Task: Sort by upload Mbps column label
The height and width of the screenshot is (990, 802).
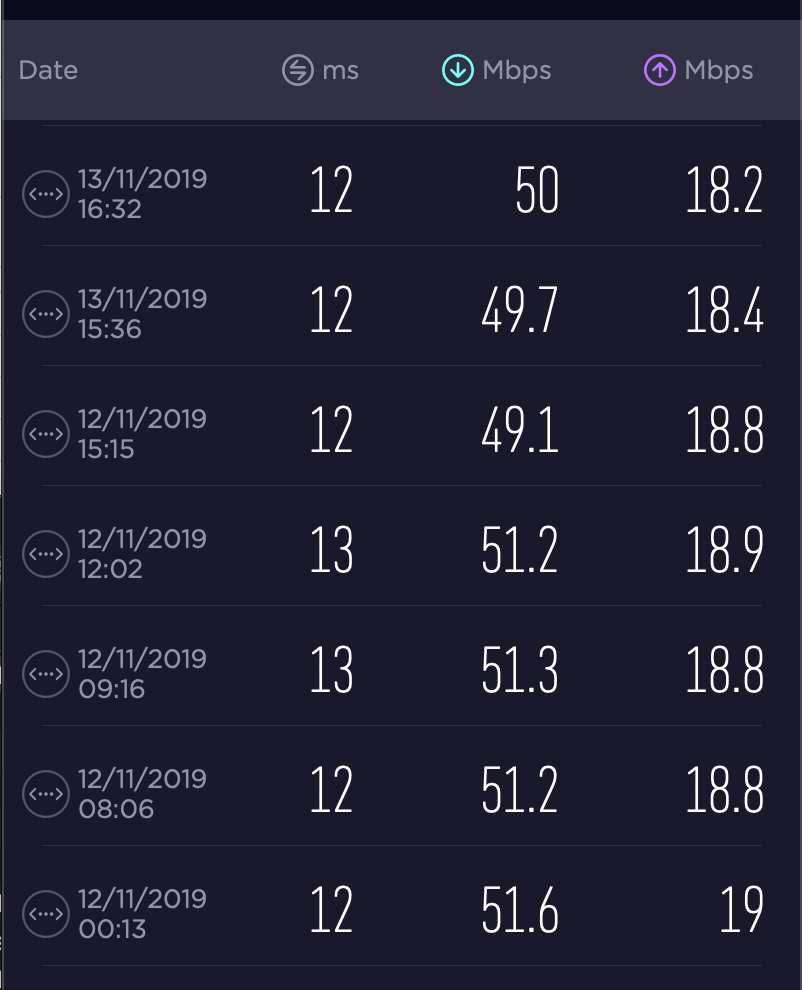Action: point(719,71)
